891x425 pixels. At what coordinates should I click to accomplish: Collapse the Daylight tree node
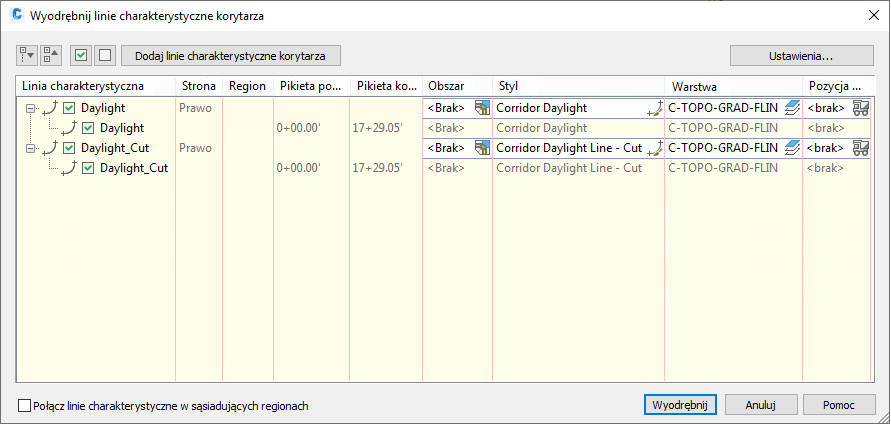click(30, 108)
